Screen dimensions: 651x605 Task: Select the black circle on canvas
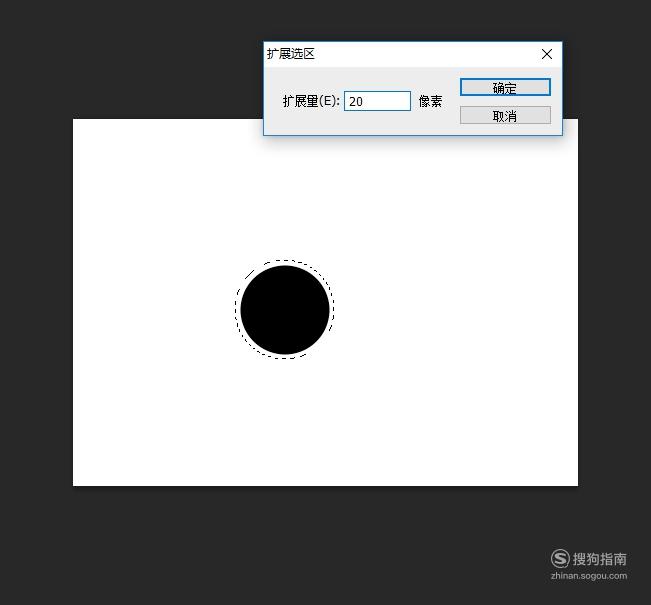click(x=285, y=310)
